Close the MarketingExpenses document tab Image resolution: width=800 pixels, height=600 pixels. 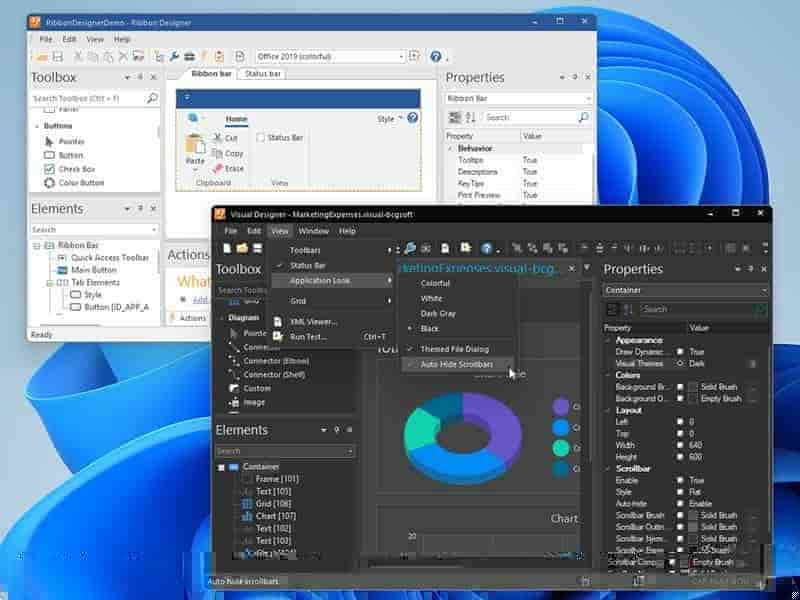click(572, 268)
